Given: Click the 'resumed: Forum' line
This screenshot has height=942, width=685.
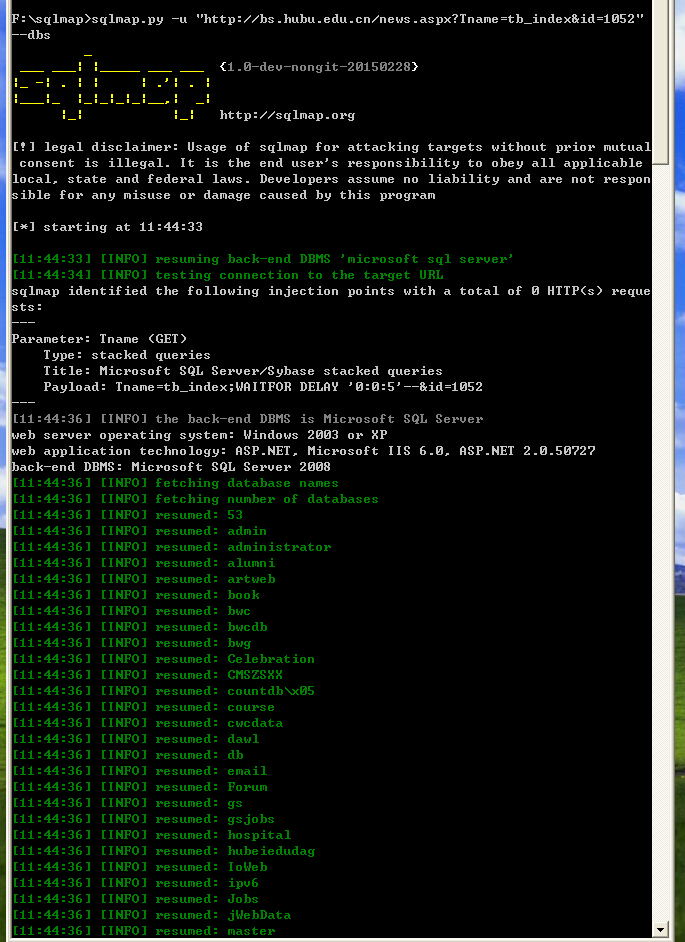Looking at the screenshot, I should [139, 787].
